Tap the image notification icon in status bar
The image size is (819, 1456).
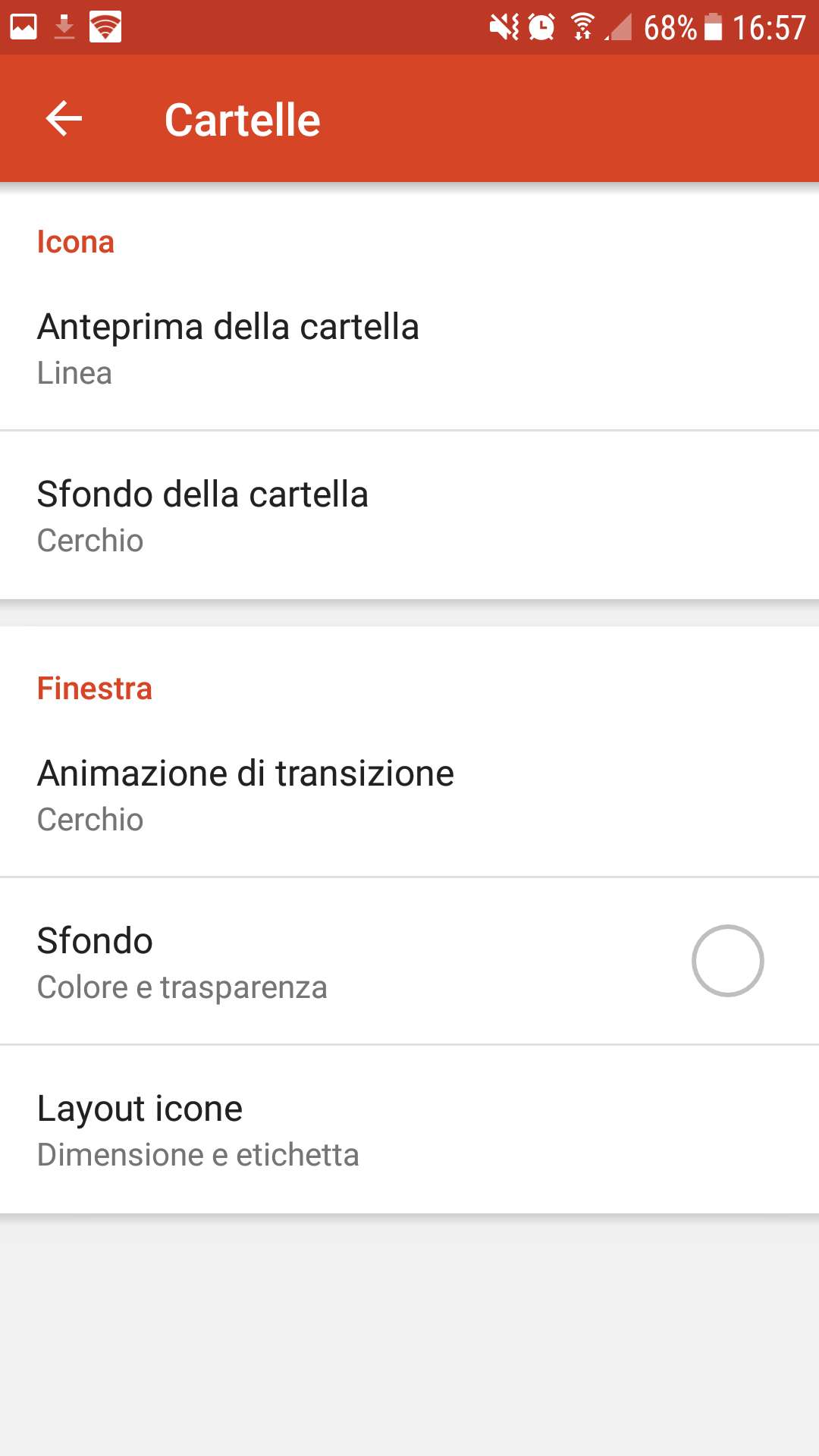coord(24,27)
